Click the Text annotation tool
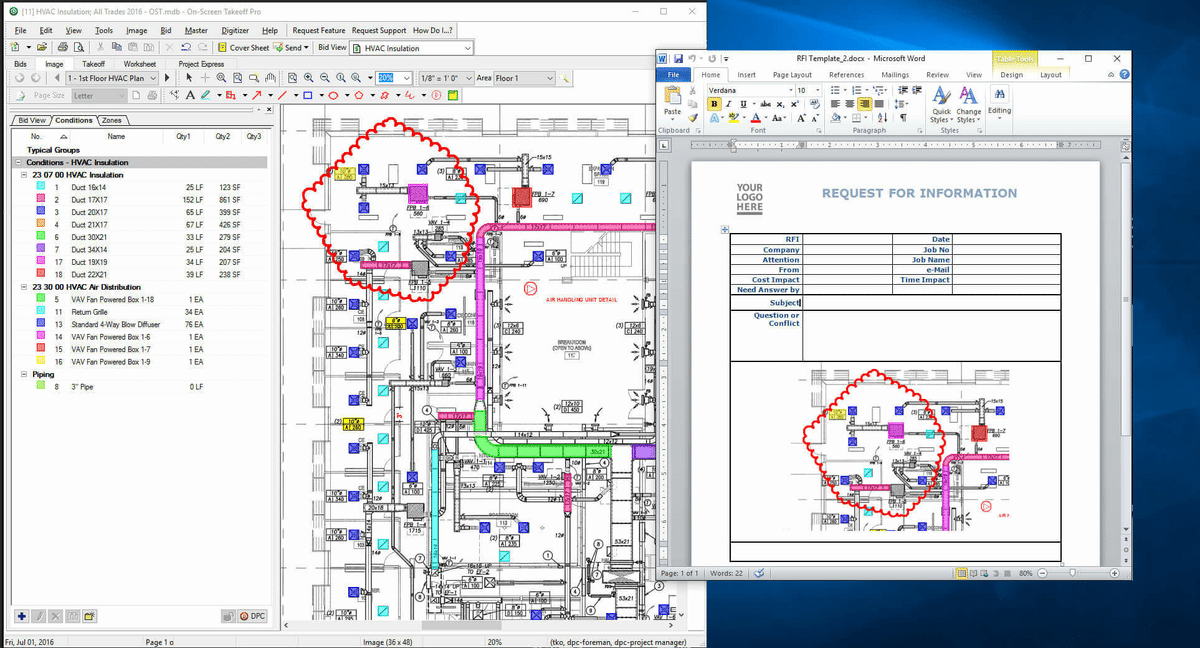 191,96
